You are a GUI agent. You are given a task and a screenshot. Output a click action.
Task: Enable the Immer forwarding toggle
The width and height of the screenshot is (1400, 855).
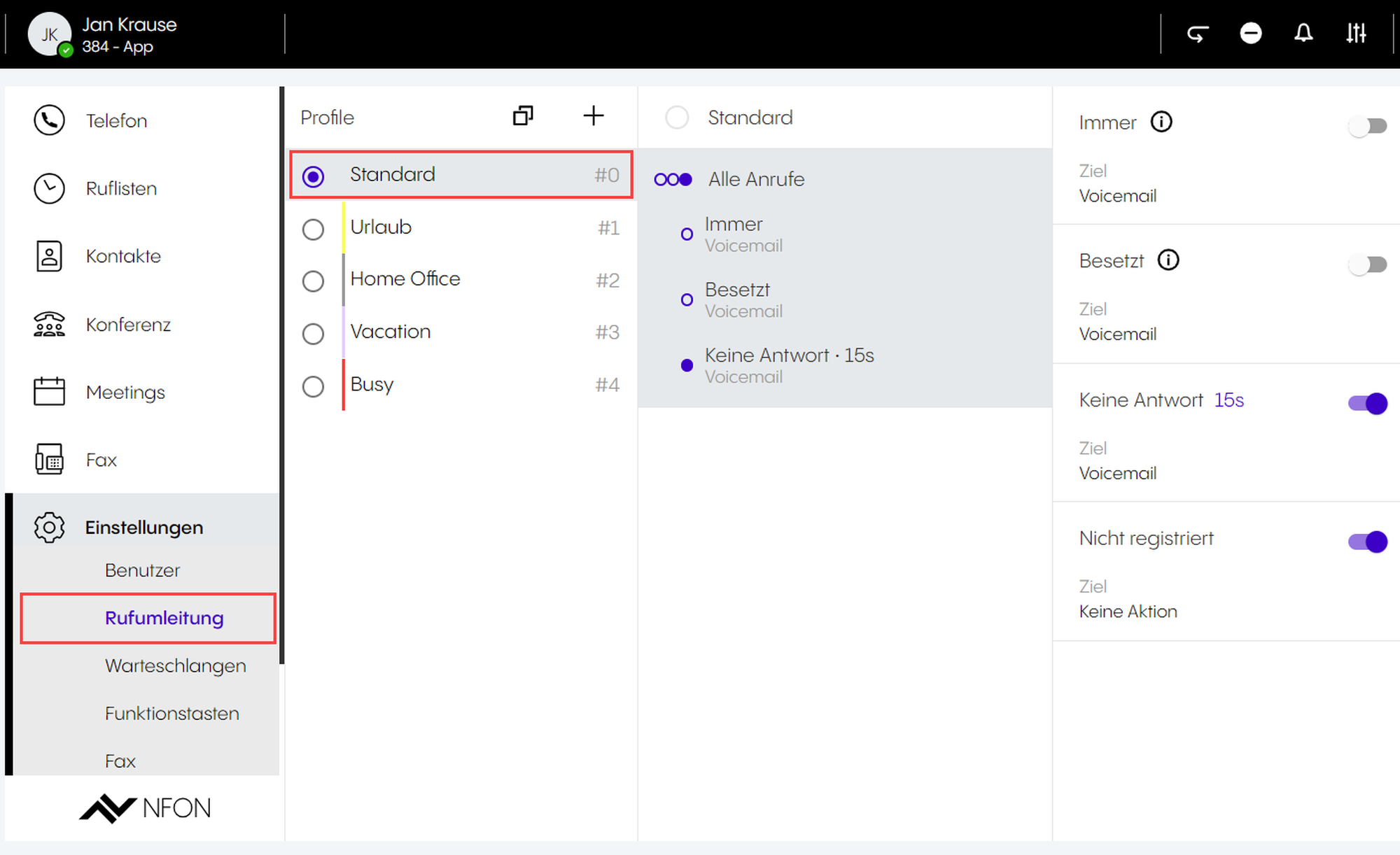[1367, 127]
